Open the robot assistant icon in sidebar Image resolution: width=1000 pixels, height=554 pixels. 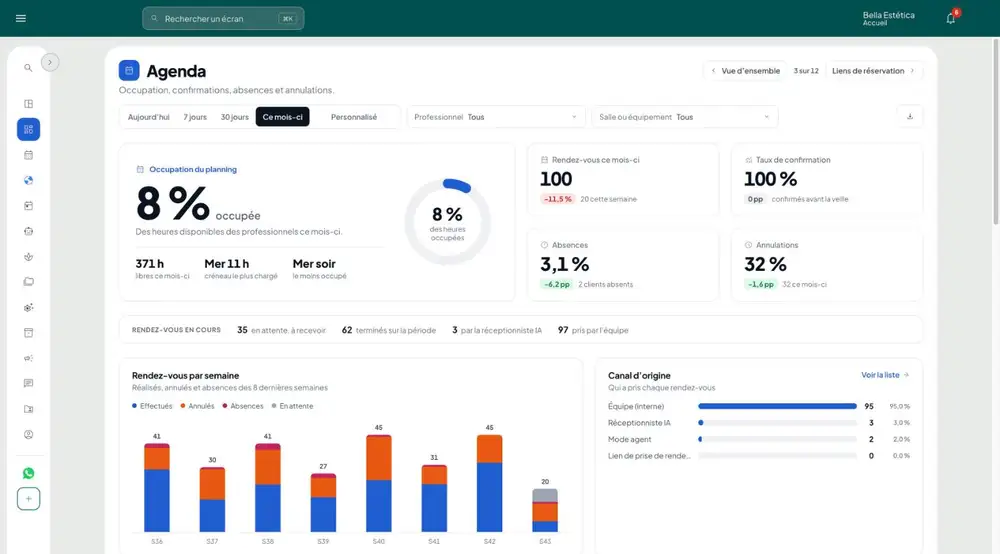28,231
